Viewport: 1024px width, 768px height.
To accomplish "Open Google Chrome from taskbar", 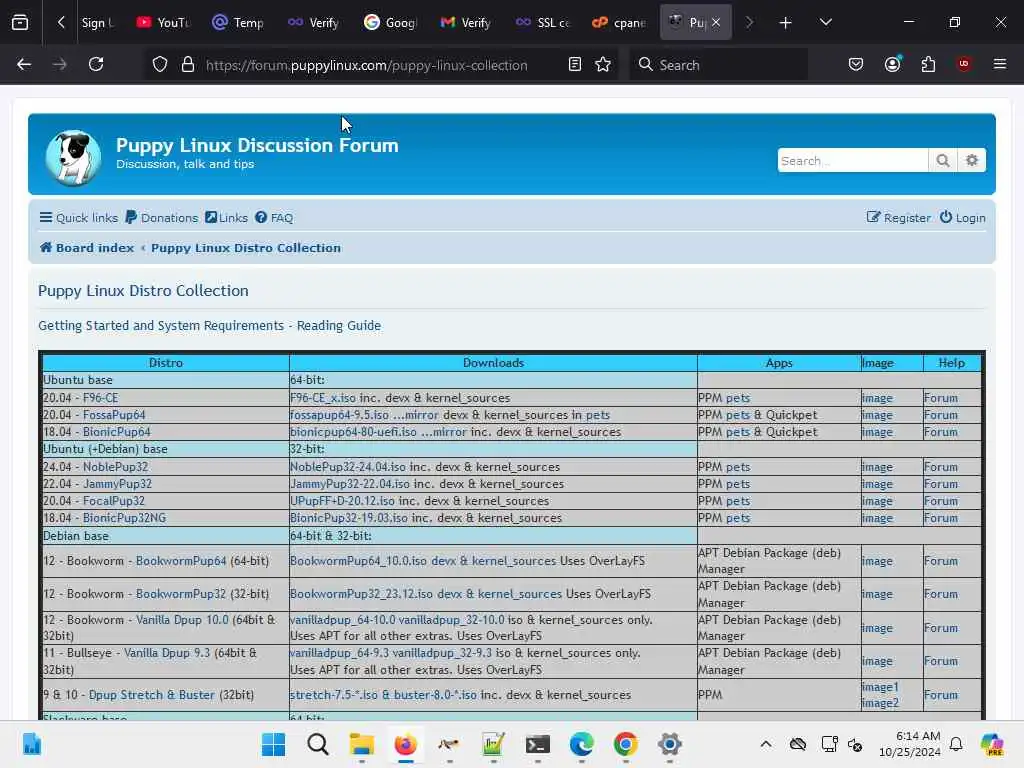I will point(626,744).
